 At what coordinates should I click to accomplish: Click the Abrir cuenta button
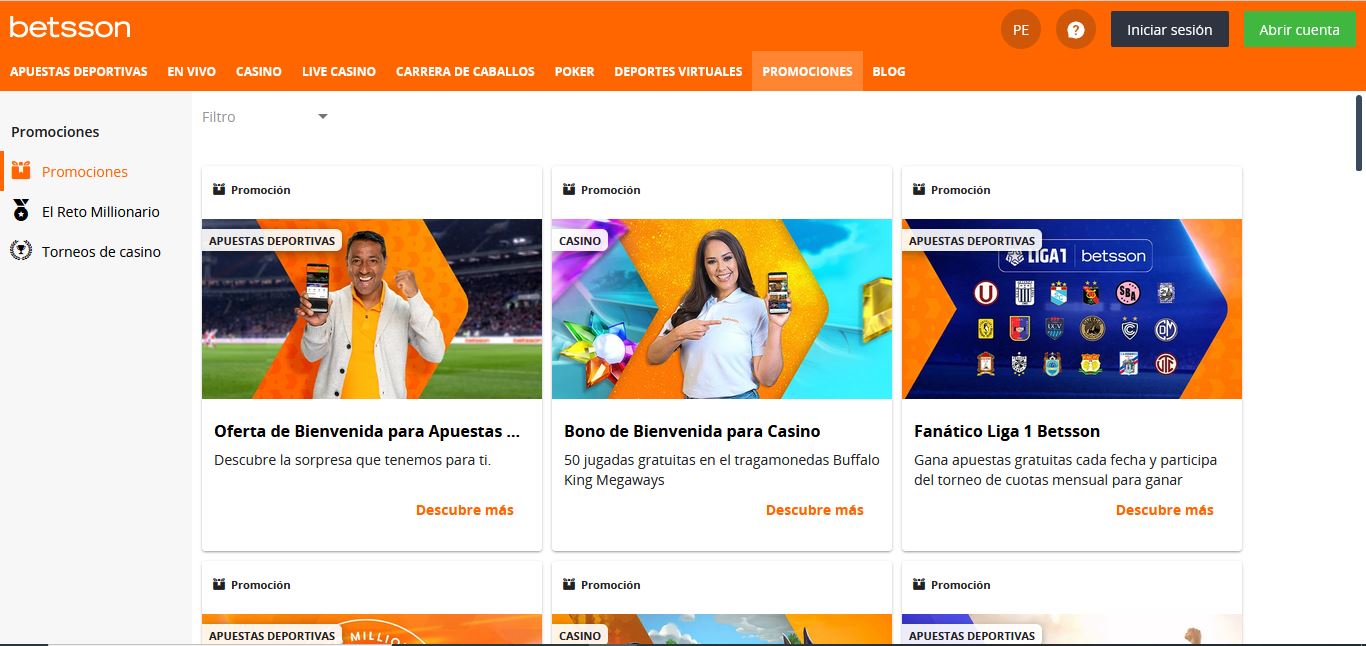1299,30
